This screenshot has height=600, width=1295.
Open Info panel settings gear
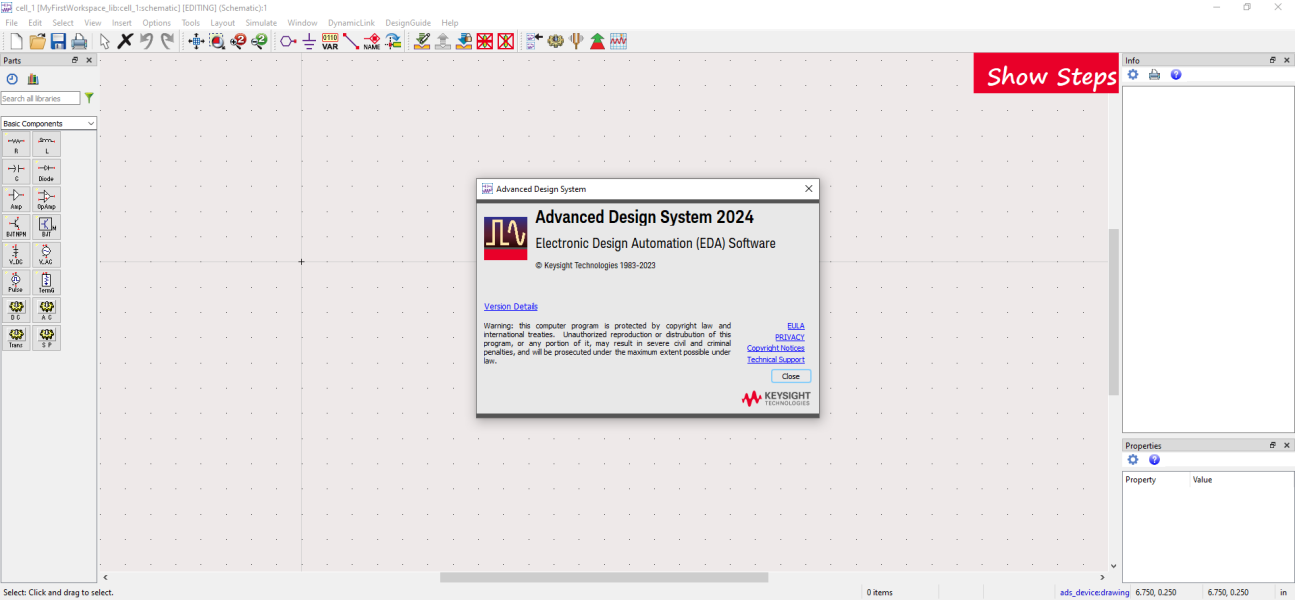(1133, 75)
